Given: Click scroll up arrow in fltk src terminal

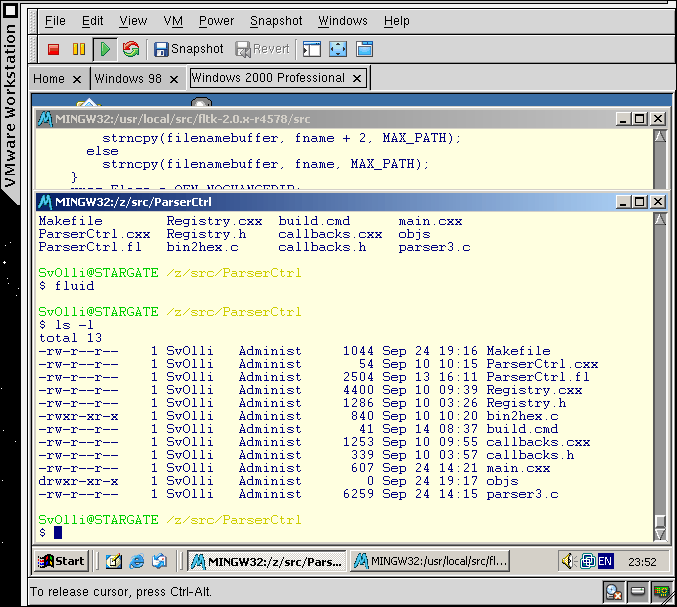Looking at the screenshot, I should [660, 137].
